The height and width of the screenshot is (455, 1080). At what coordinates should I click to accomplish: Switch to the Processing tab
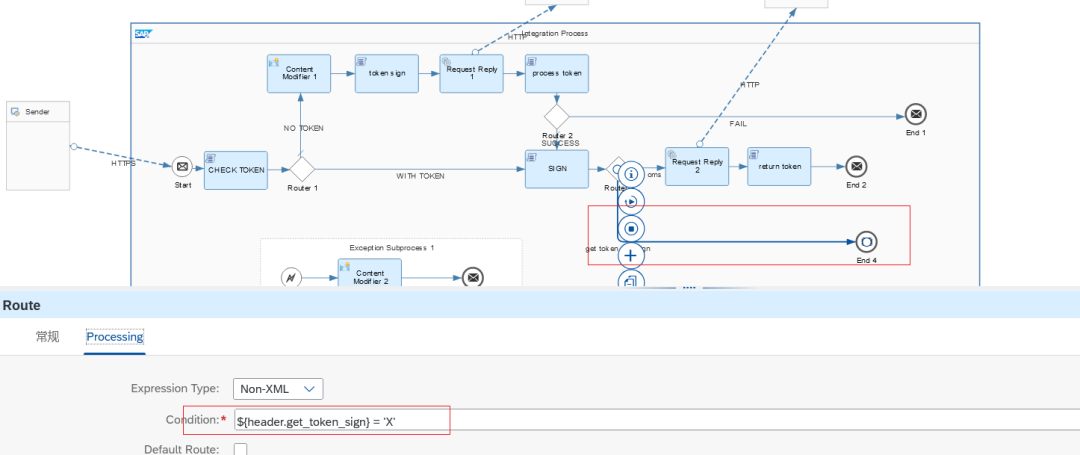(114, 337)
